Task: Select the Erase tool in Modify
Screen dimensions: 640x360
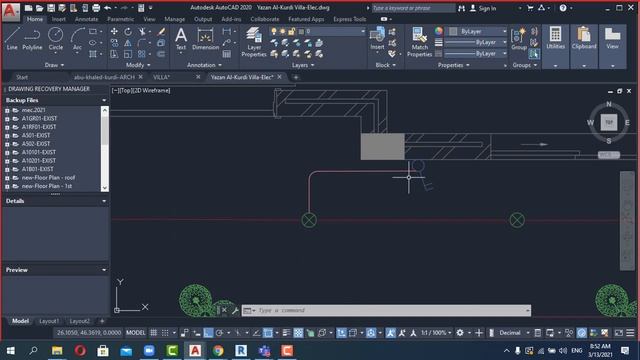Action: pos(162,31)
